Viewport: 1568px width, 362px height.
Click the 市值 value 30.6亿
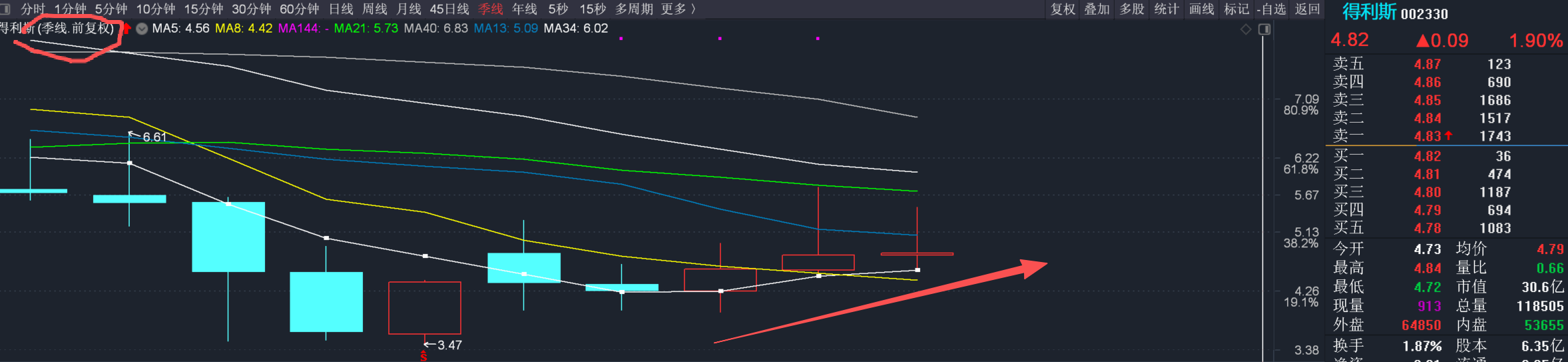1543,287
